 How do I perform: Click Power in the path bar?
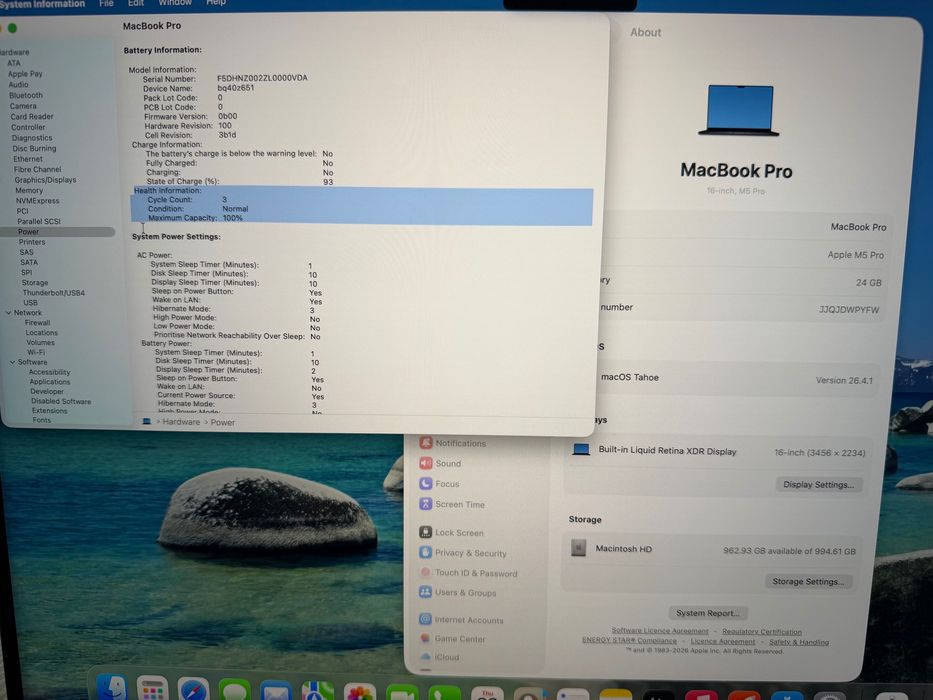pyautogui.click(x=223, y=422)
